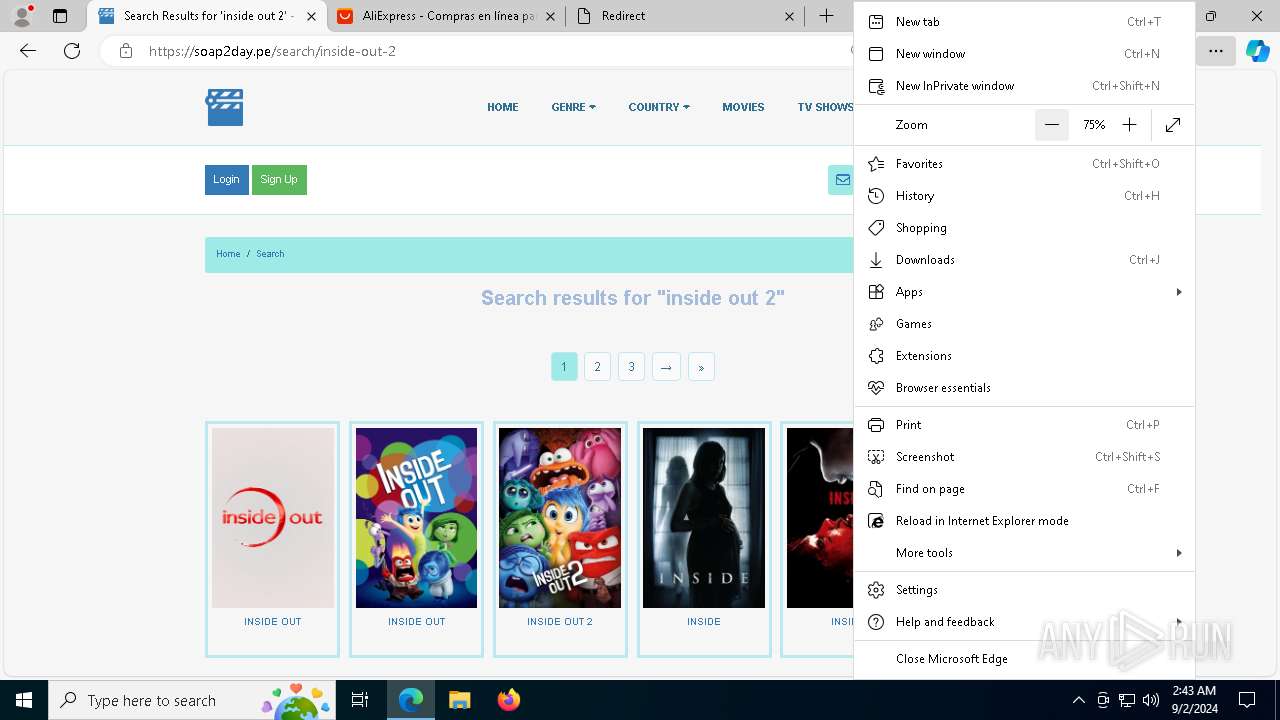Choose New window in the menu
Image resolution: width=1280 pixels, height=720 pixels.
click(1024, 54)
